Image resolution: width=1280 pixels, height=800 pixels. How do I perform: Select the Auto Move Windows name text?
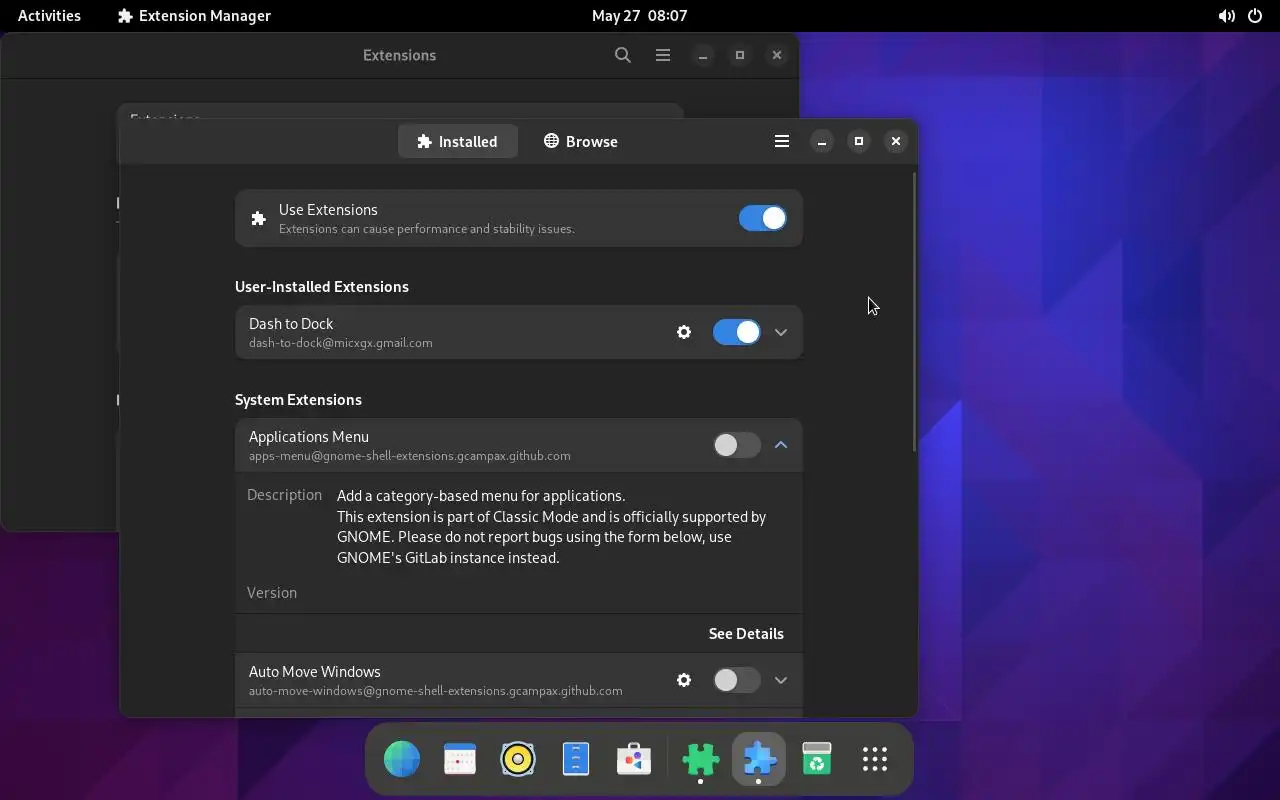click(315, 672)
